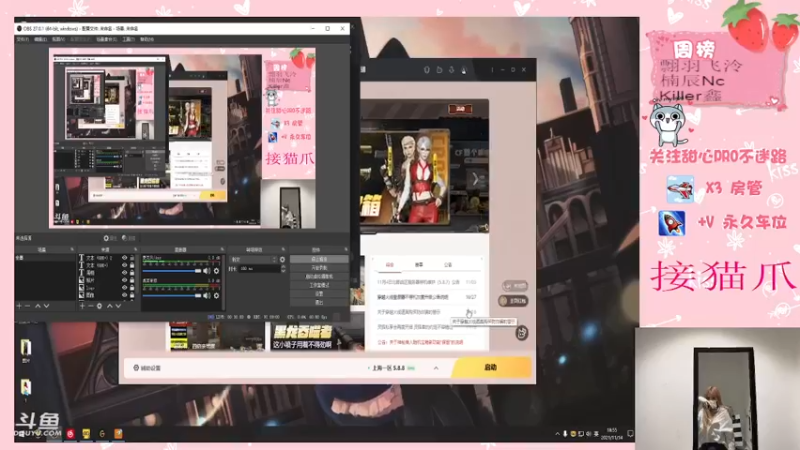Click first top-bar icon in game launcher
This screenshot has width=800, height=450.
coord(427,69)
